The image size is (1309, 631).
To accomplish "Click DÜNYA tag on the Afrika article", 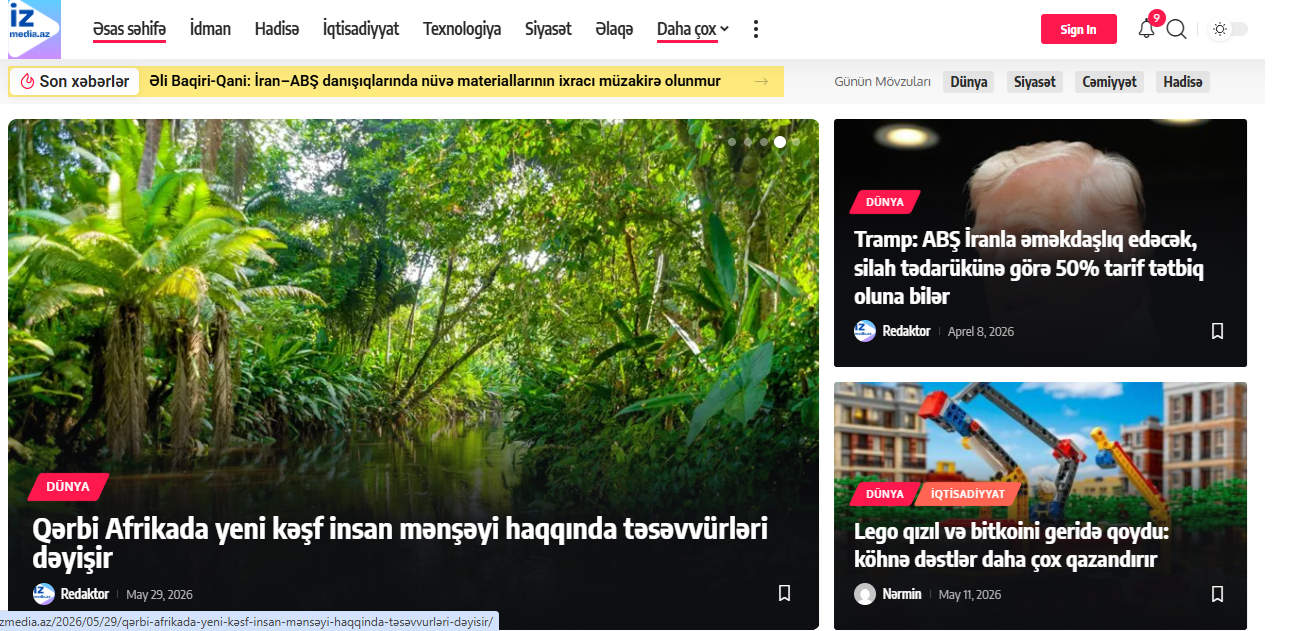I will click(x=68, y=487).
